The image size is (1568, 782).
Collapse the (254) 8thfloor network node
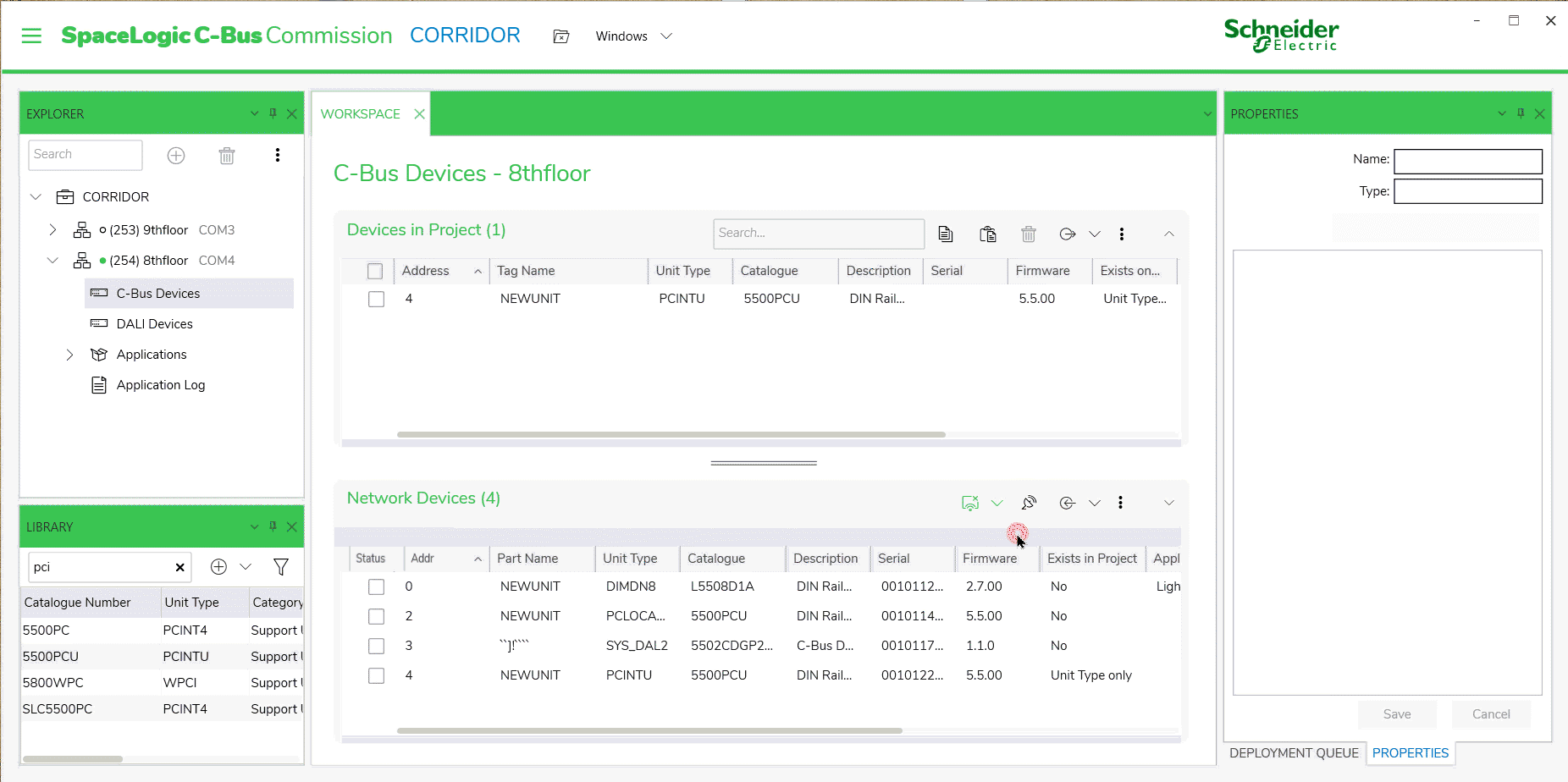pyautogui.click(x=52, y=261)
